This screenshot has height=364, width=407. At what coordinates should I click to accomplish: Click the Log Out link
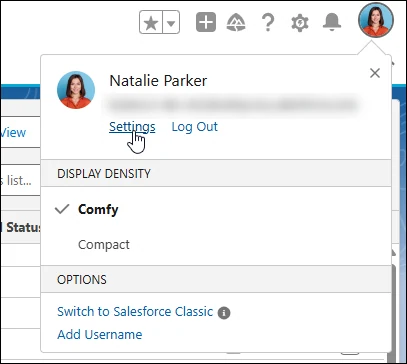tap(195, 127)
